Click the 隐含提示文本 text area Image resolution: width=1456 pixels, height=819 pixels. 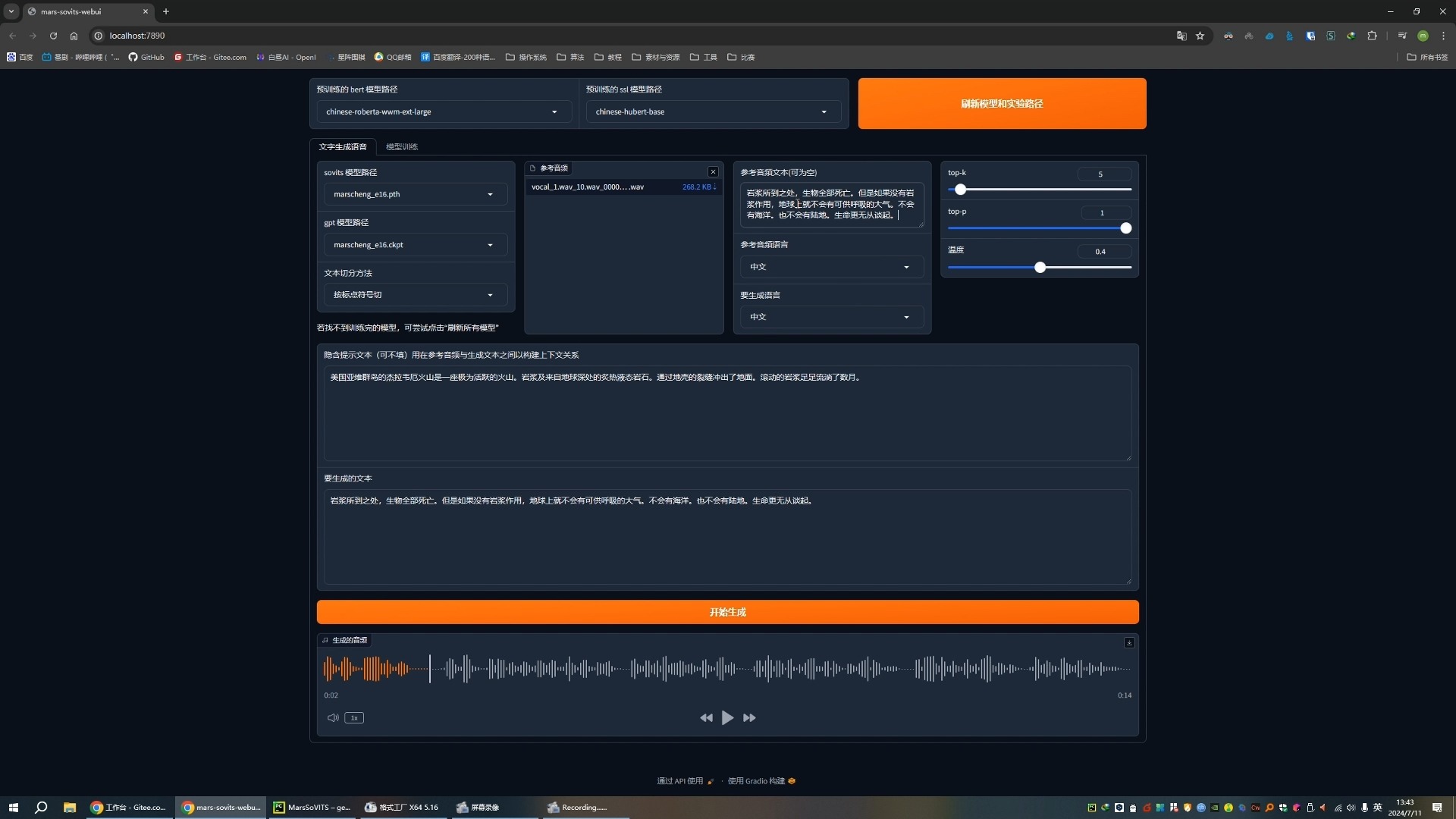(x=727, y=413)
